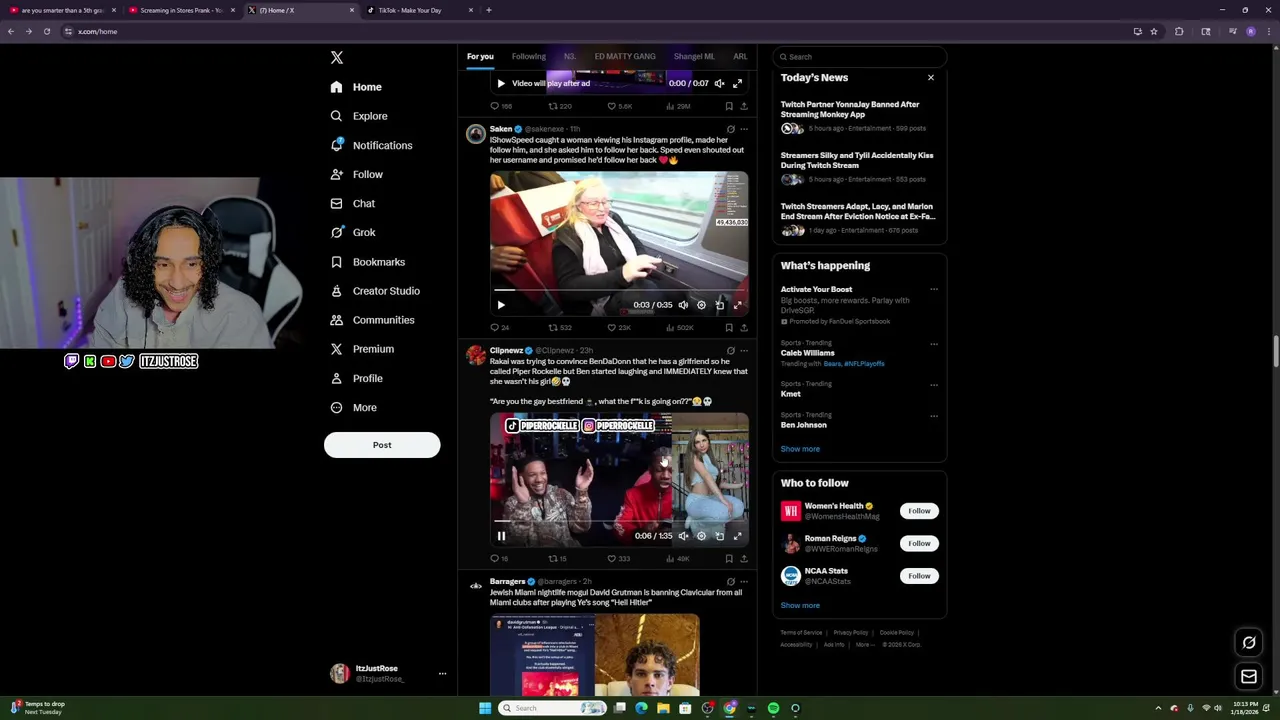Open the floating Grok button
The height and width of the screenshot is (720, 1280).
click(1249, 643)
